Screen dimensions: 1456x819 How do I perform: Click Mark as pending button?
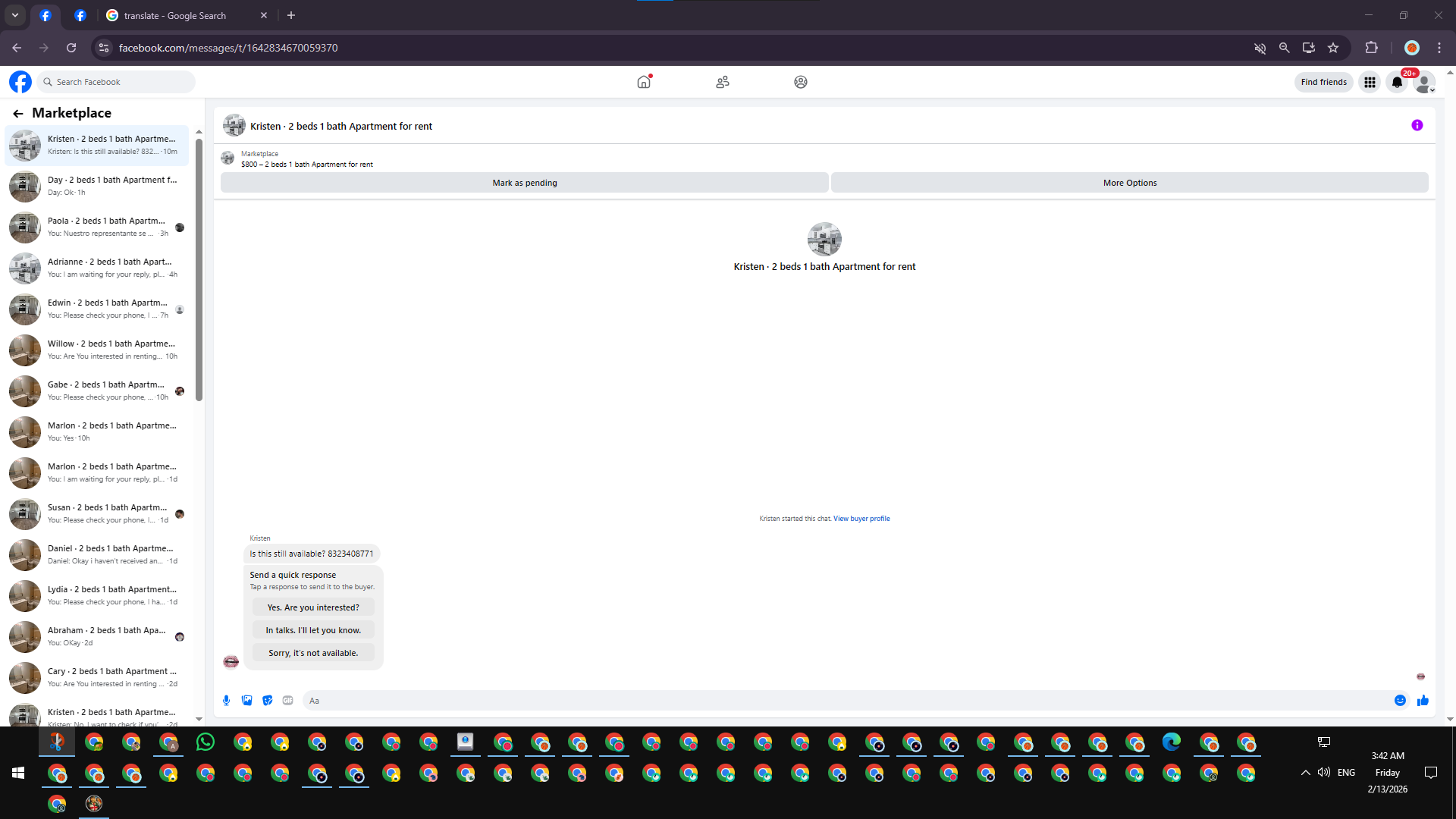click(x=524, y=183)
